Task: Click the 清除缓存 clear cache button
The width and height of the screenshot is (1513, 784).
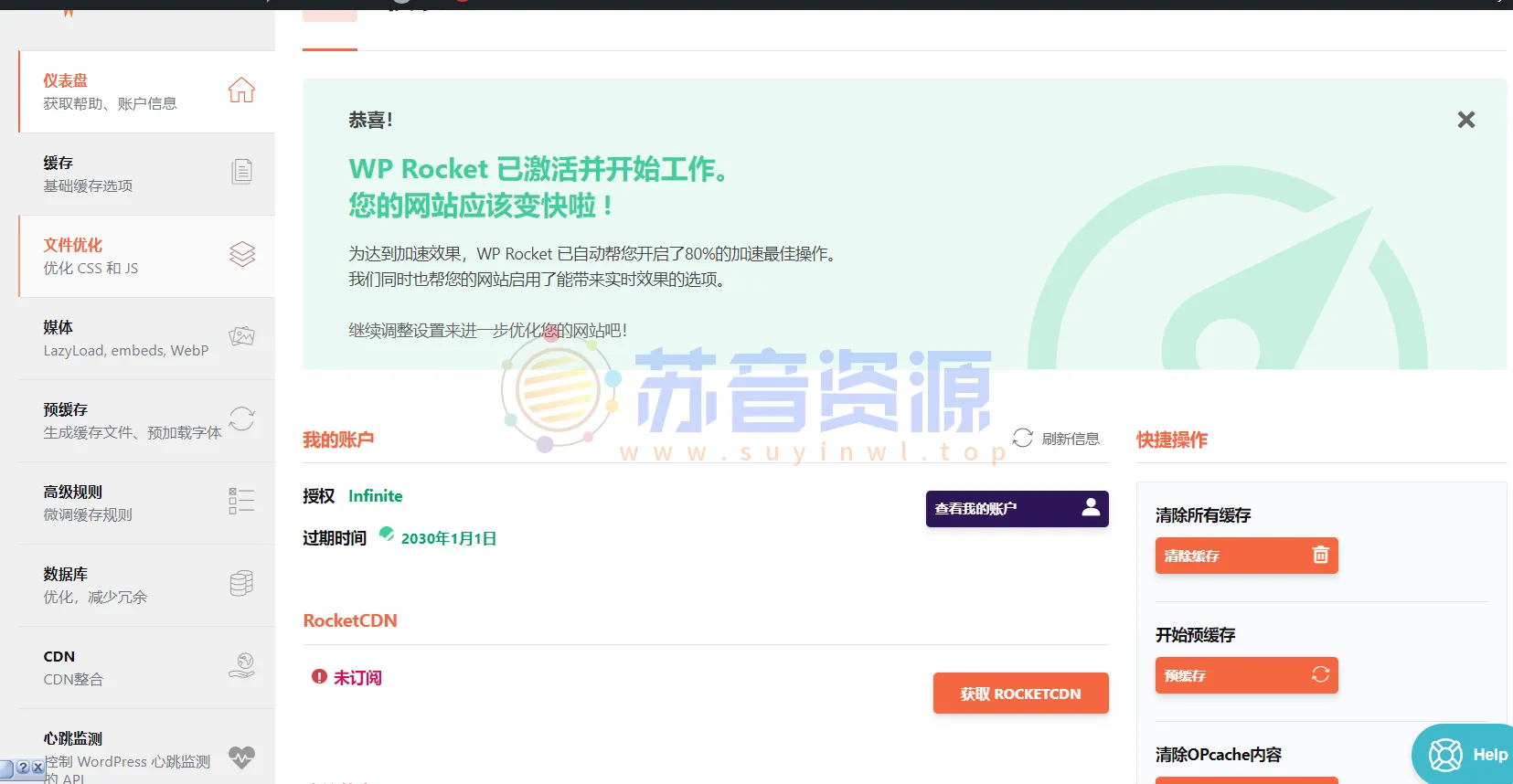Action: tap(1247, 556)
